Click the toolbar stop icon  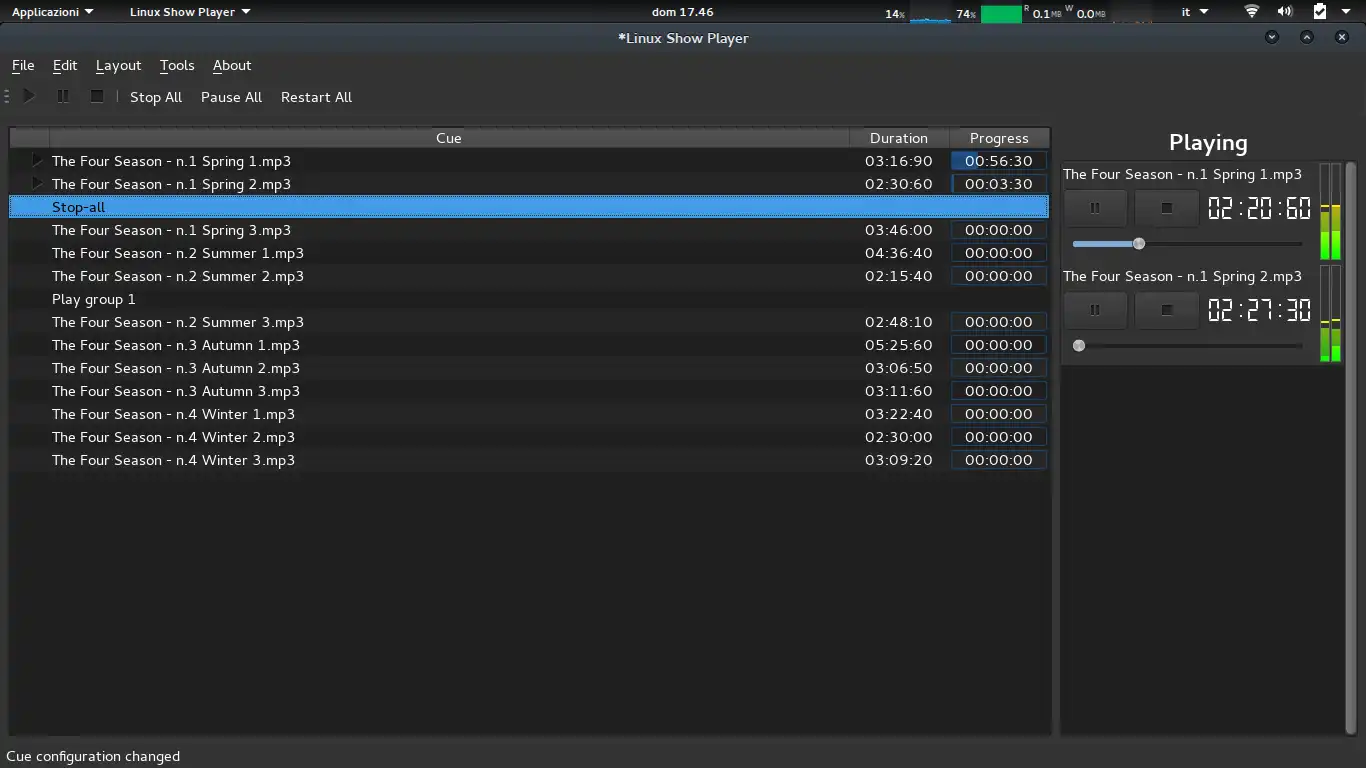(97, 96)
